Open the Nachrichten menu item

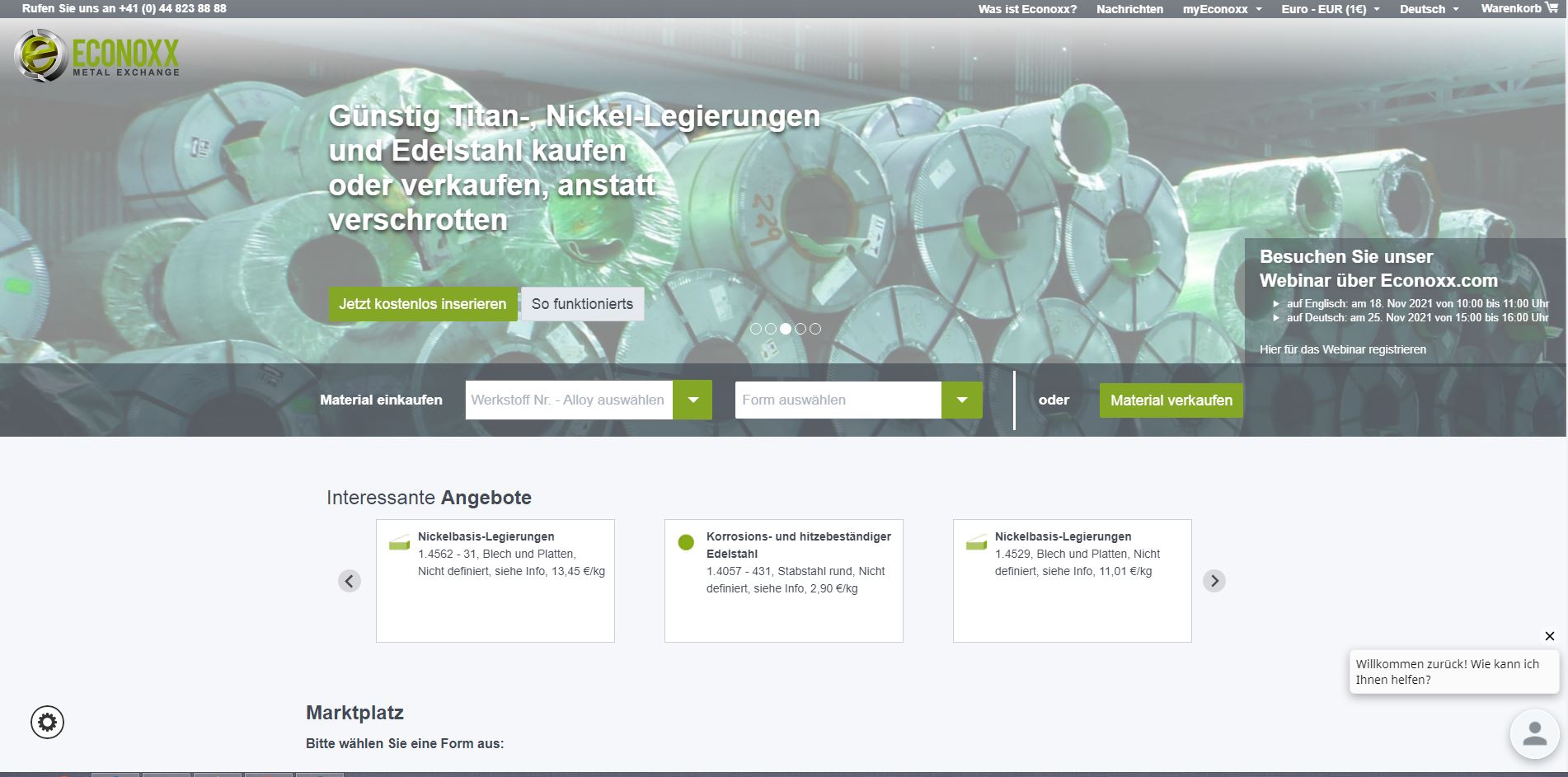pyautogui.click(x=1129, y=9)
